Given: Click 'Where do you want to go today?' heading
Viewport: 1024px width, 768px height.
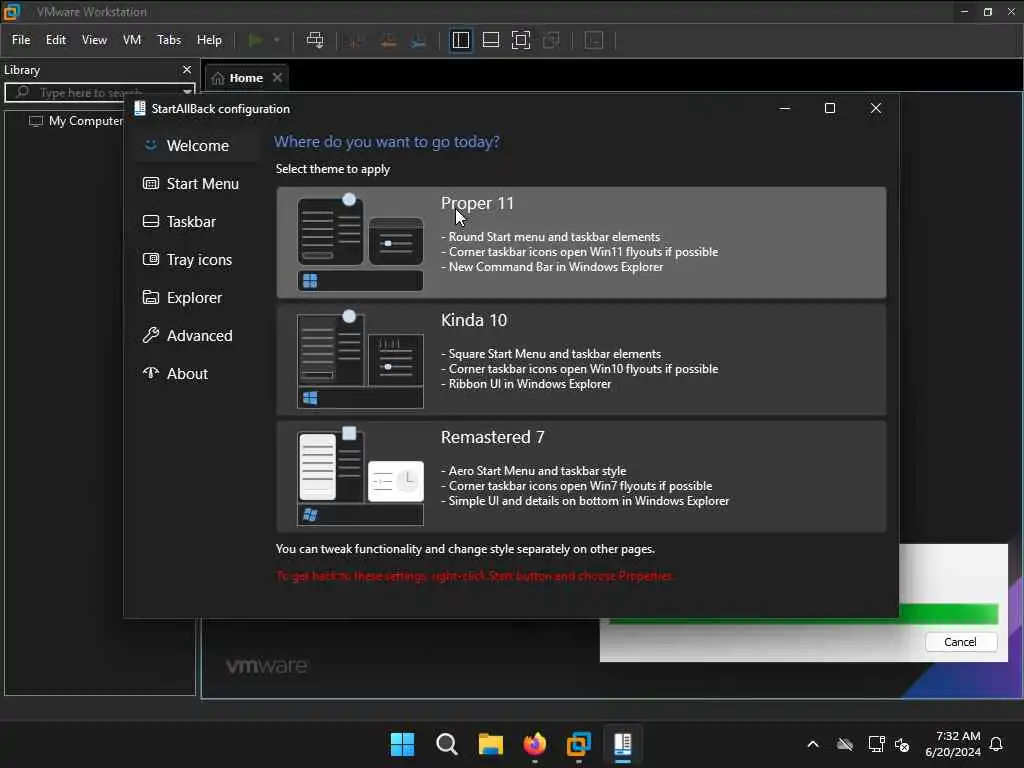Looking at the screenshot, I should click(387, 142).
